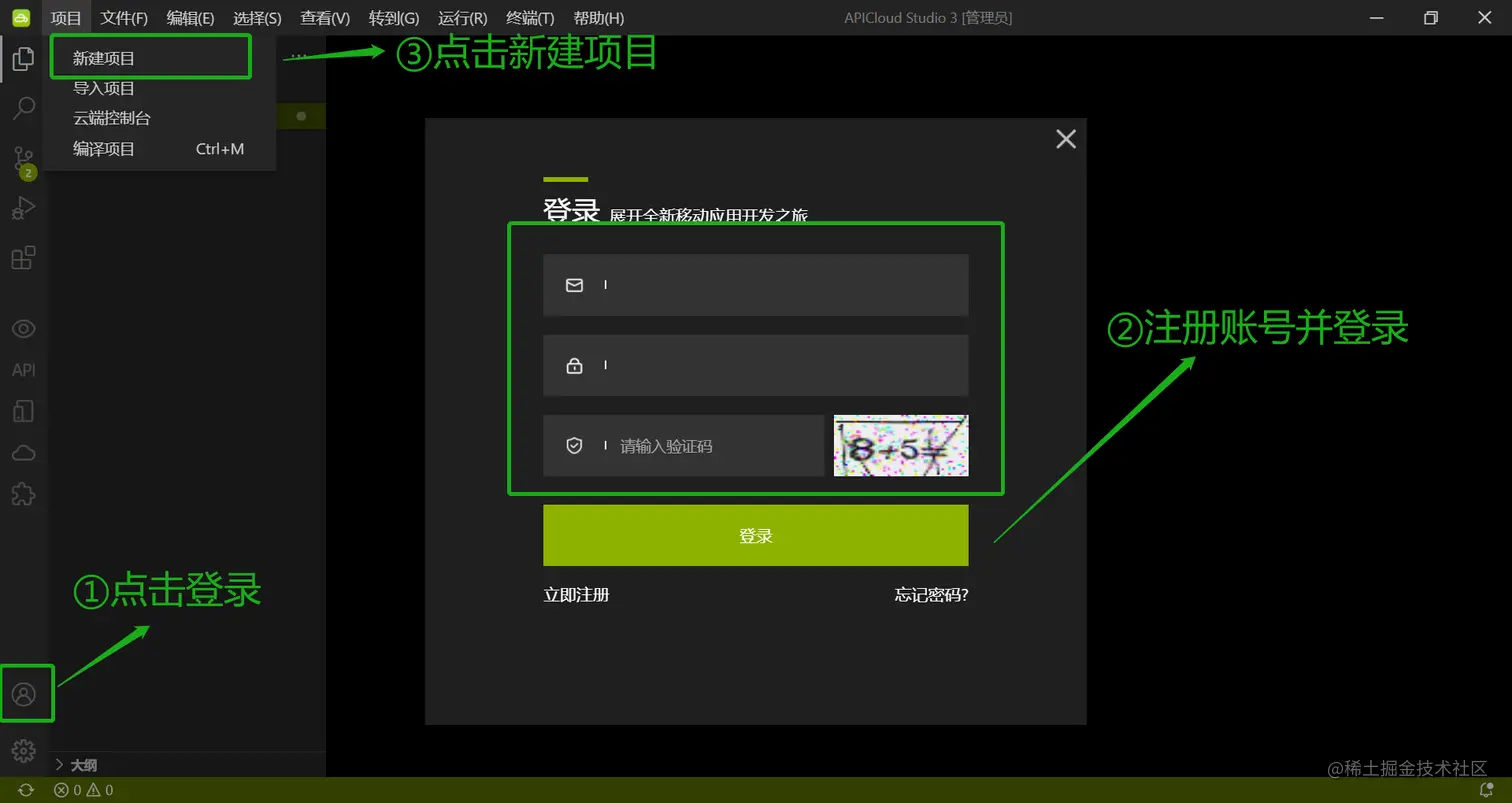Open the Explorer view in the sidebar
The height and width of the screenshot is (803, 1512).
click(23, 58)
